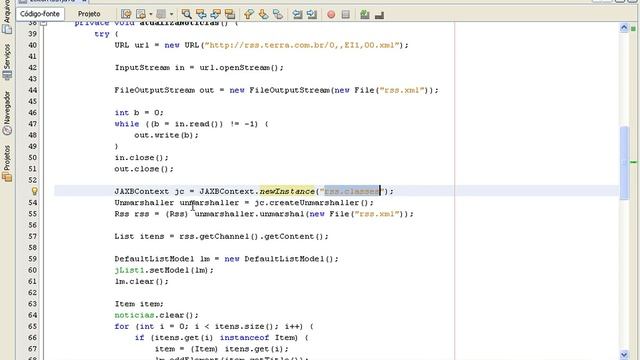Open the Navegador side panel tab

(x=7, y=113)
